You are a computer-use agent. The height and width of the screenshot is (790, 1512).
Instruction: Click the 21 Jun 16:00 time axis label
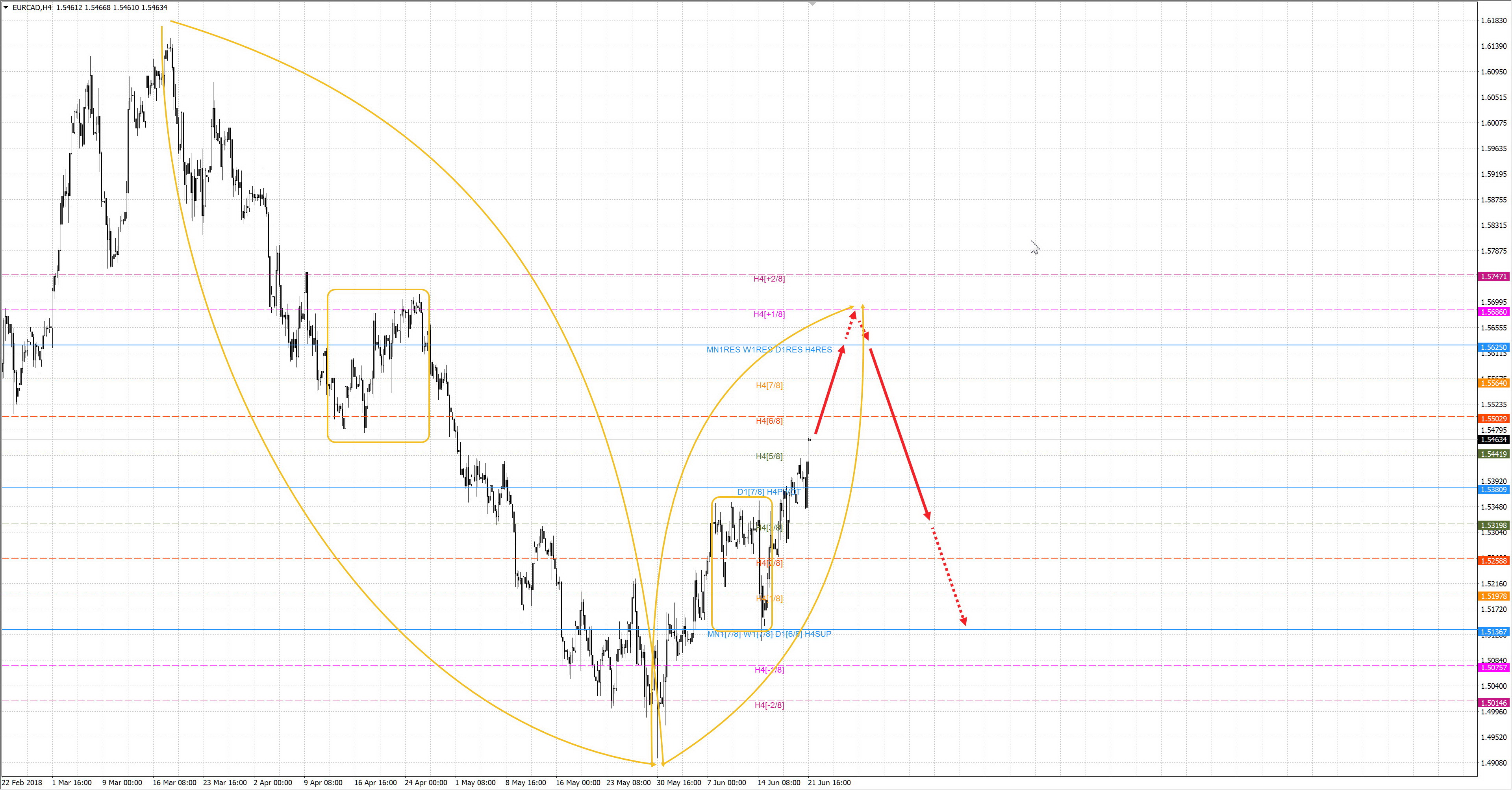click(829, 783)
